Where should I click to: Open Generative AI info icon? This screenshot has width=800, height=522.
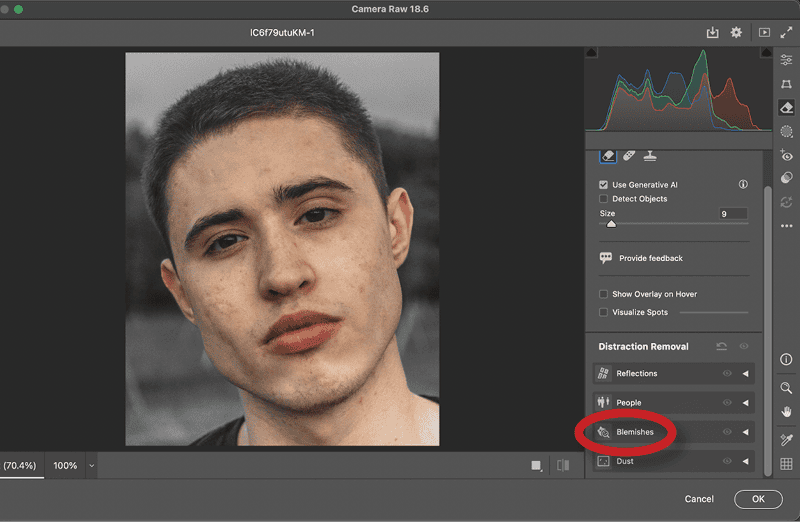pos(743,184)
